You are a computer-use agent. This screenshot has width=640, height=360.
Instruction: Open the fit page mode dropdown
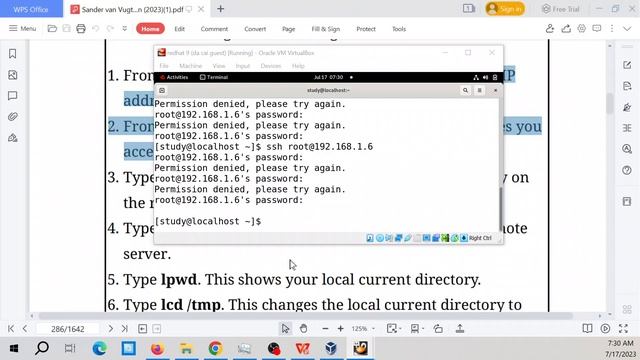coord(393,329)
